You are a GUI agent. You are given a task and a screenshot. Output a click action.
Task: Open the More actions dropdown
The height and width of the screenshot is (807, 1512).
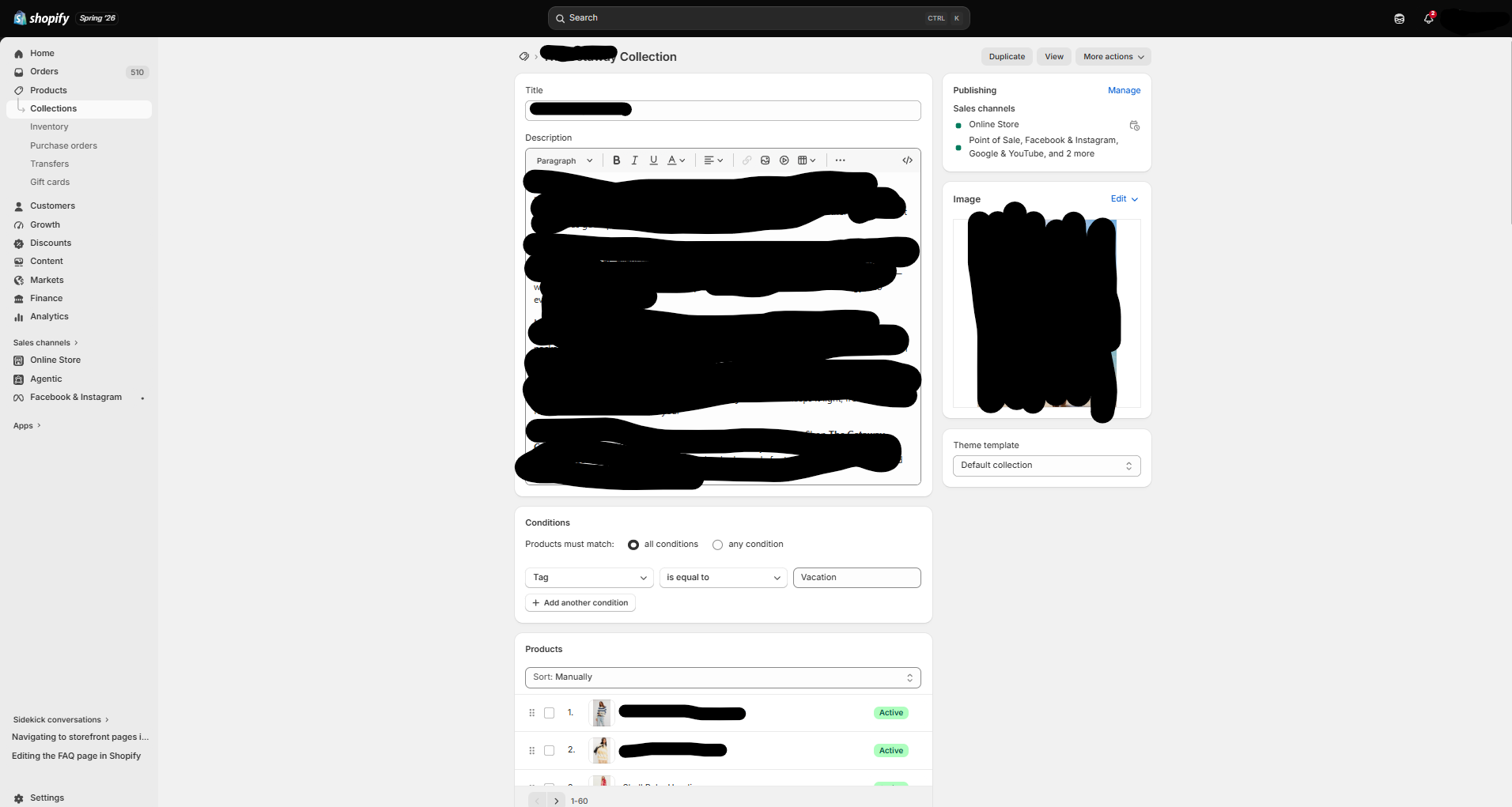(x=1113, y=57)
